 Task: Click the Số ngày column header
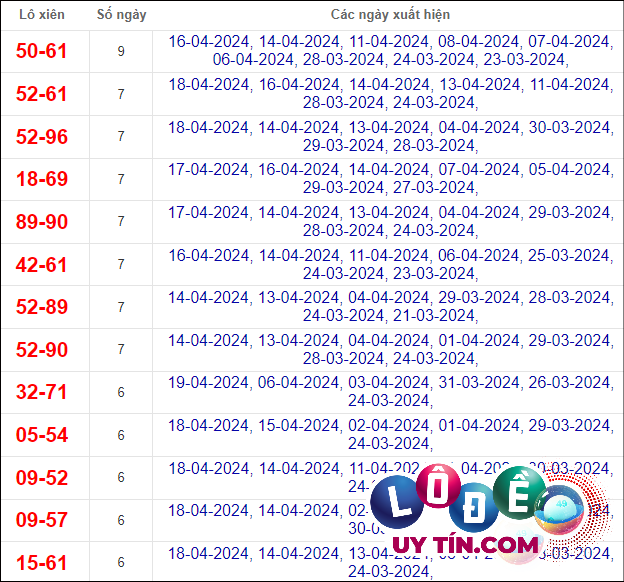click(x=121, y=15)
